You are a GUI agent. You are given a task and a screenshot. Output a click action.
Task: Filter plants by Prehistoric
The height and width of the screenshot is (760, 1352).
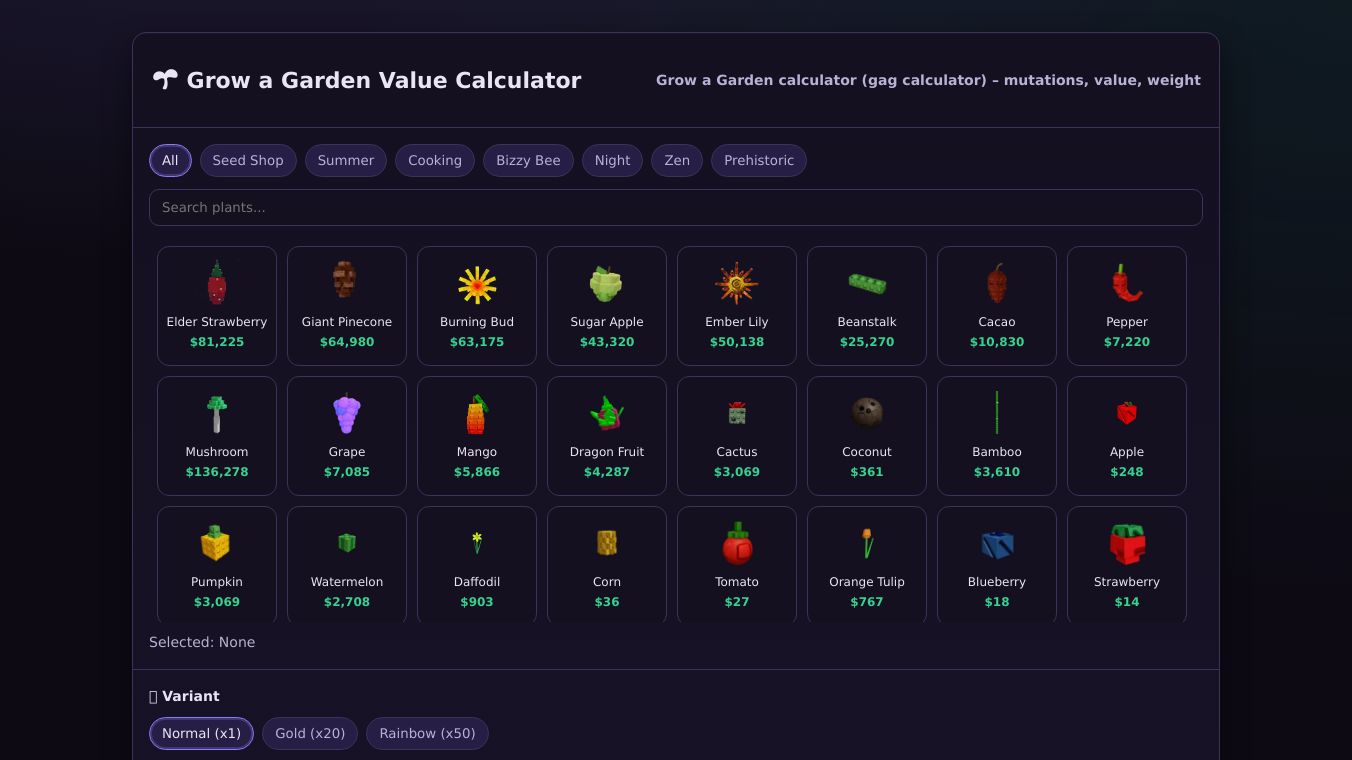[x=759, y=160]
